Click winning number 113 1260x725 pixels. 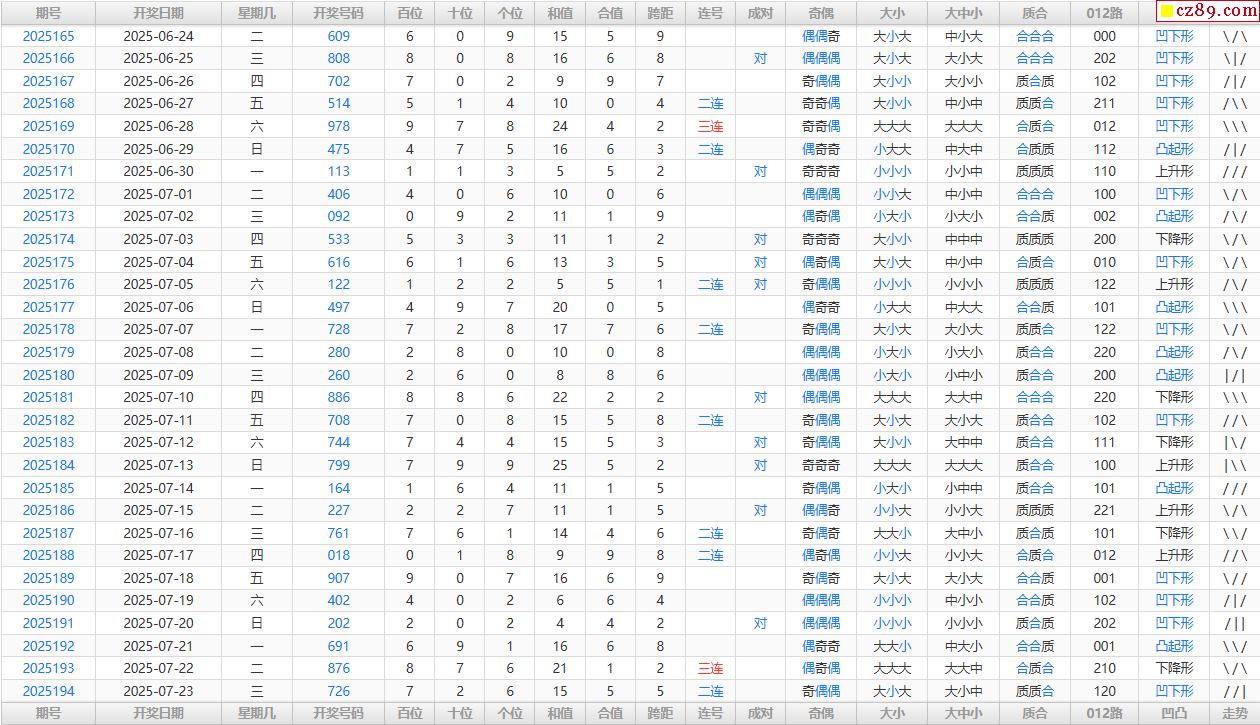[339, 171]
